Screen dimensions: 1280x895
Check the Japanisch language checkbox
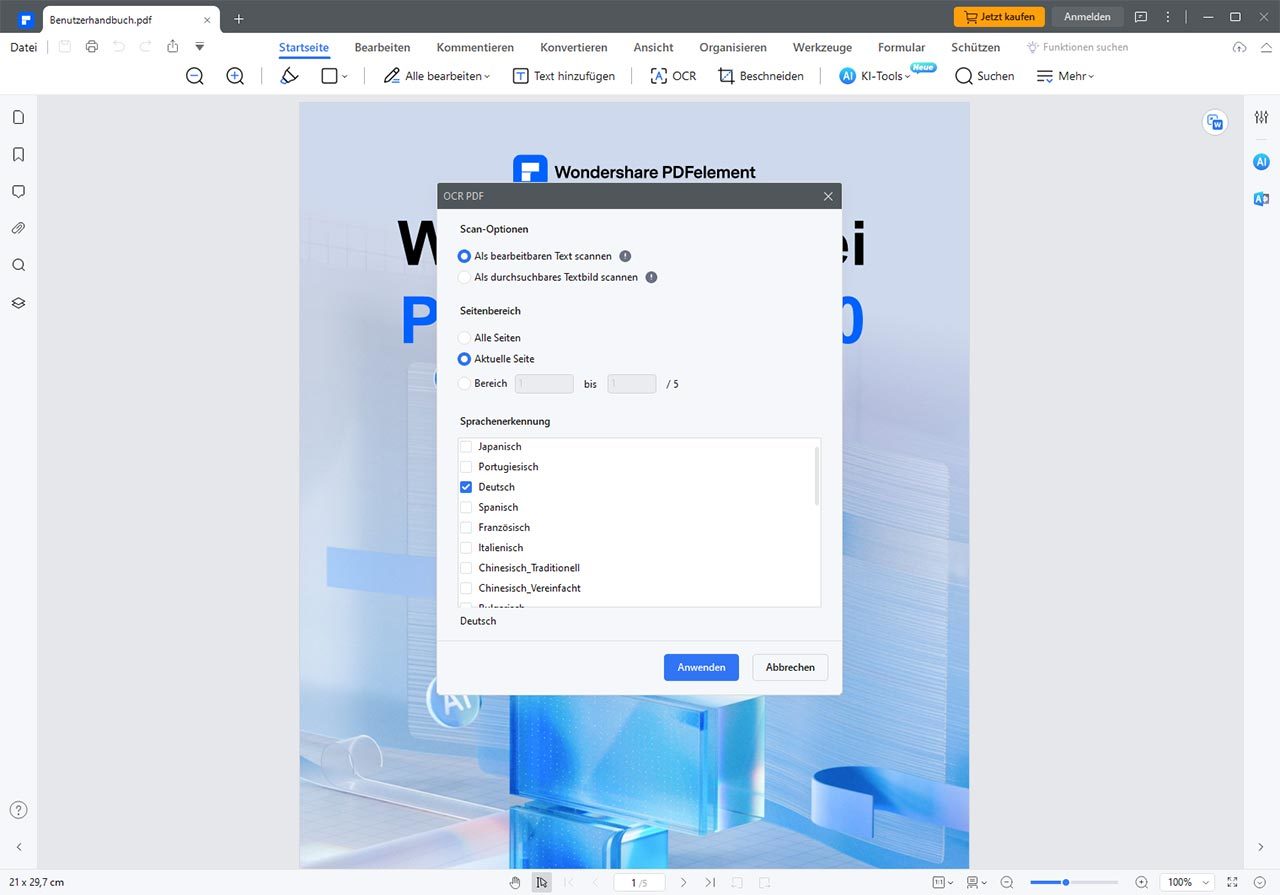pos(465,447)
